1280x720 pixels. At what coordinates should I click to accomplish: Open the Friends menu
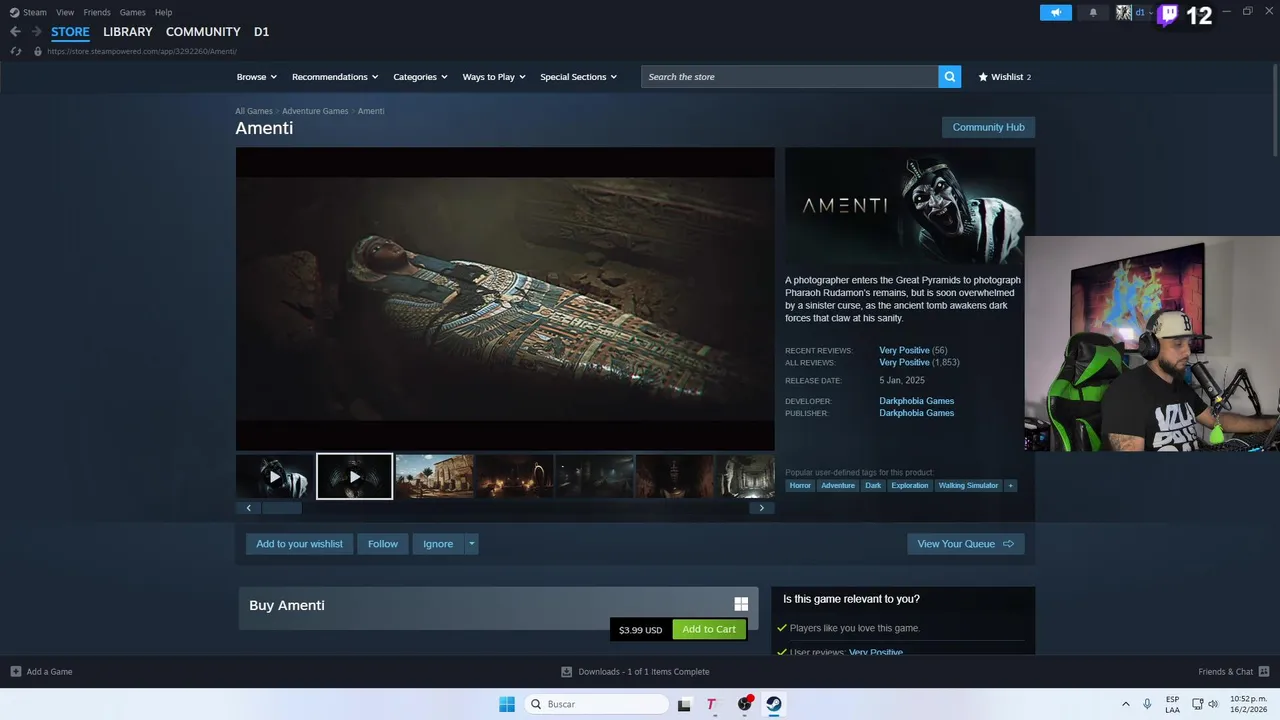(97, 12)
